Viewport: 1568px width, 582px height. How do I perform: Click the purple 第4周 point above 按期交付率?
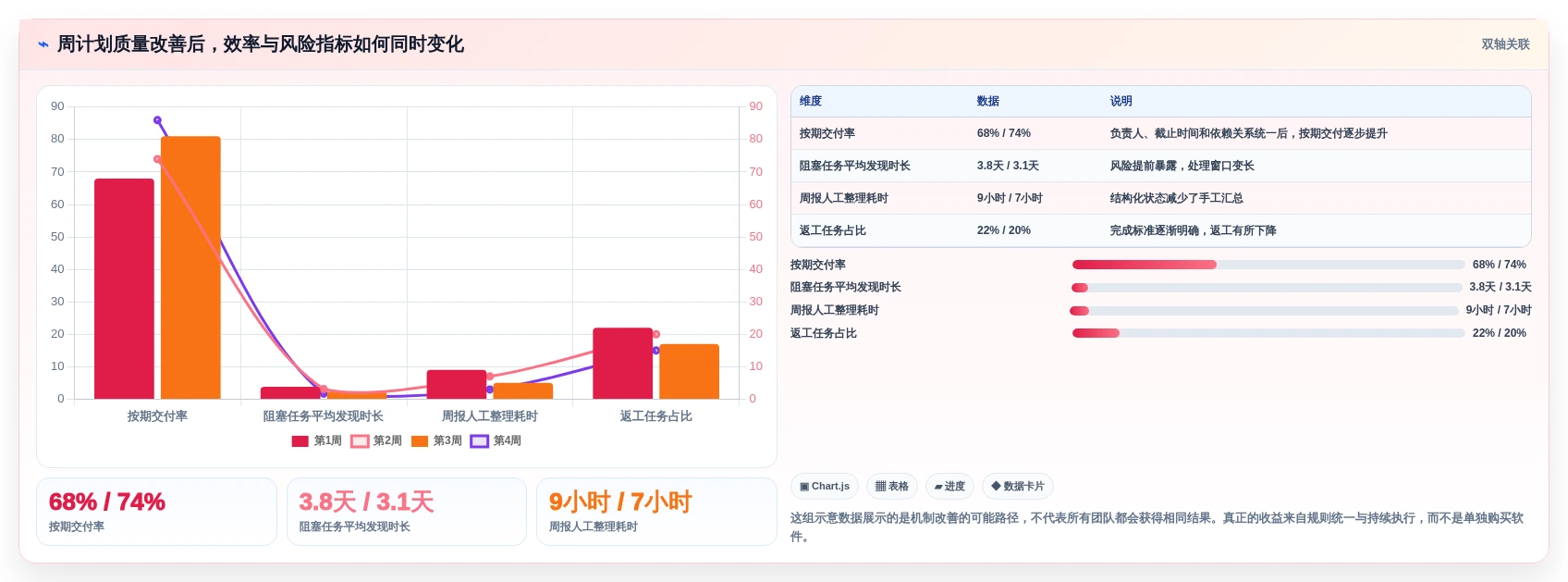tap(157, 120)
